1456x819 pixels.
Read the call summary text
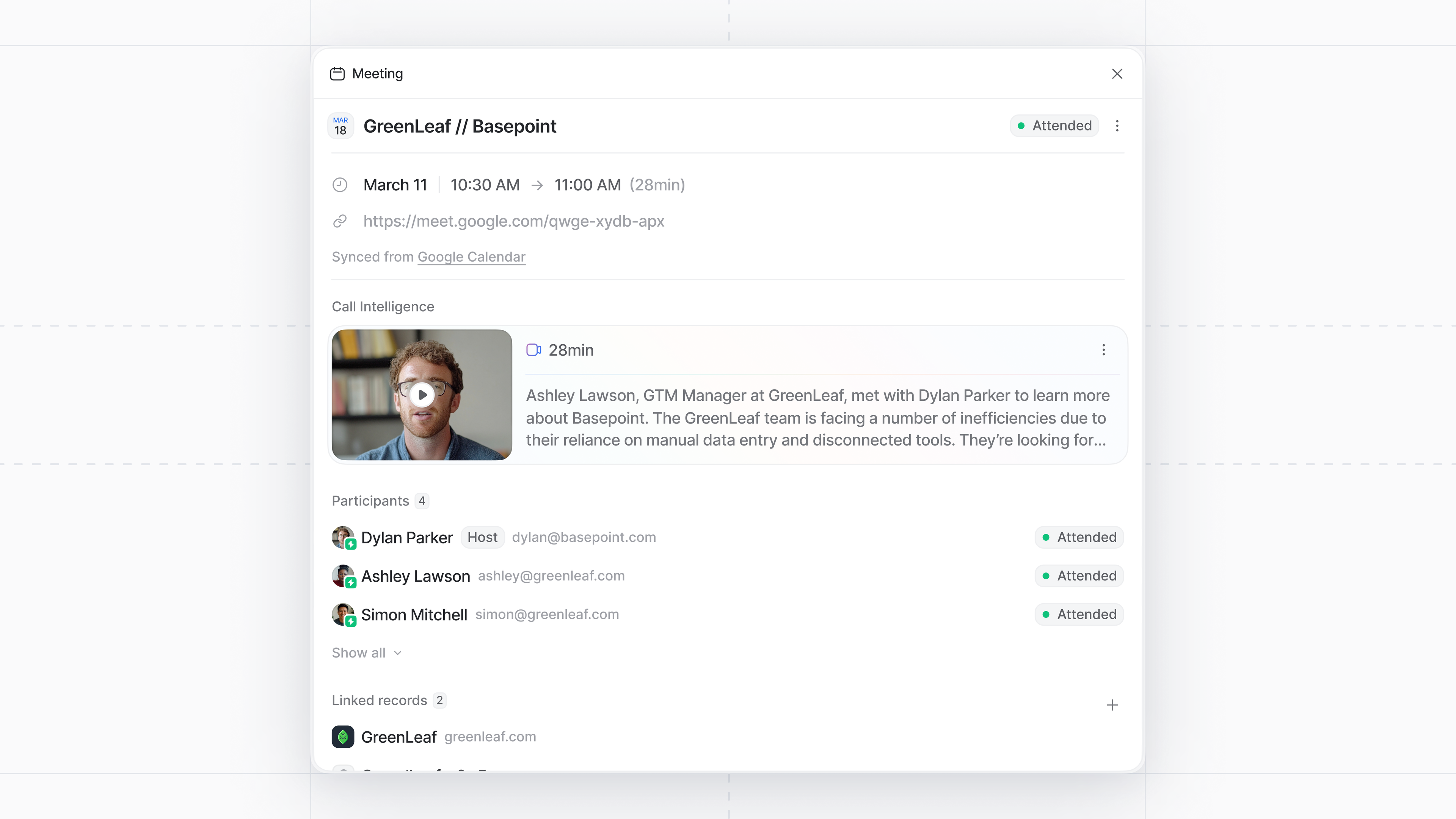[x=817, y=418]
